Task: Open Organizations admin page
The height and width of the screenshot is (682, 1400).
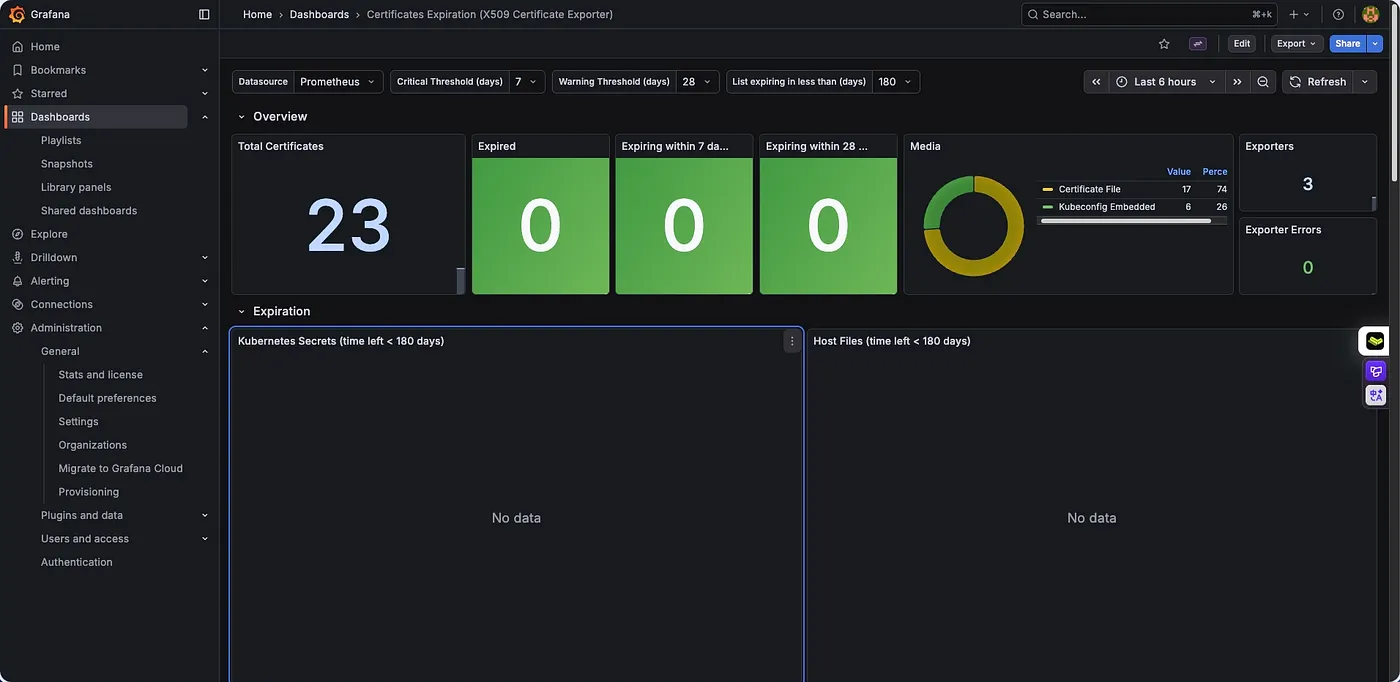Action: (x=93, y=445)
